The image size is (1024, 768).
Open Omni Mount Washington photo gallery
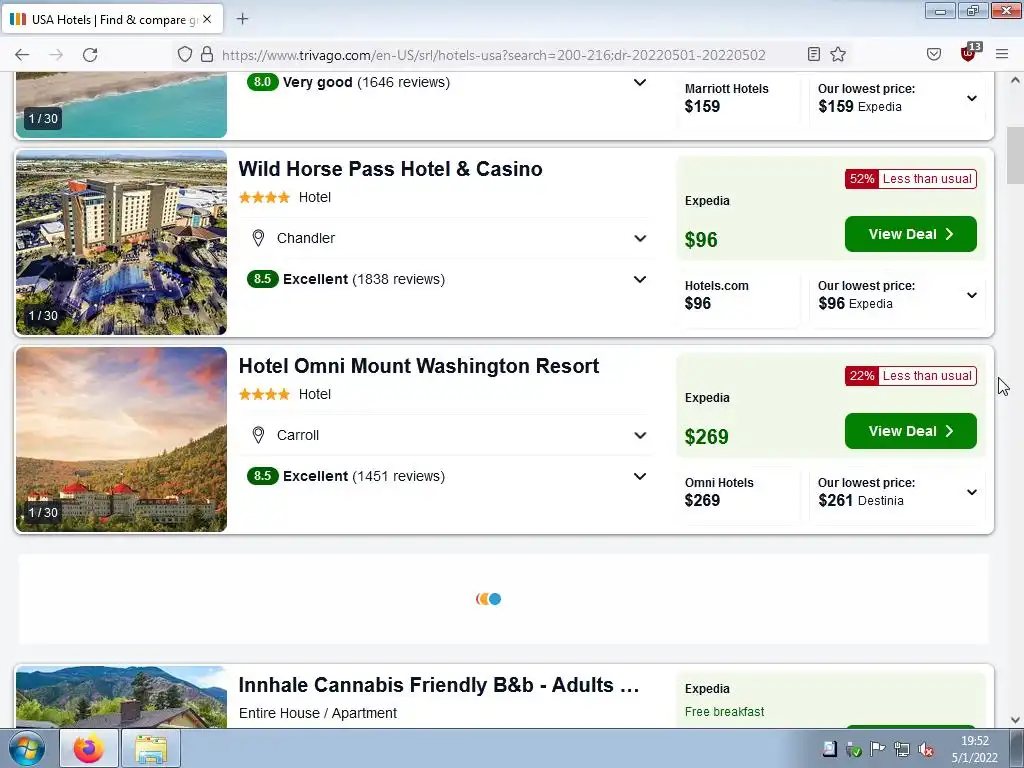click(x=121, y=440)
